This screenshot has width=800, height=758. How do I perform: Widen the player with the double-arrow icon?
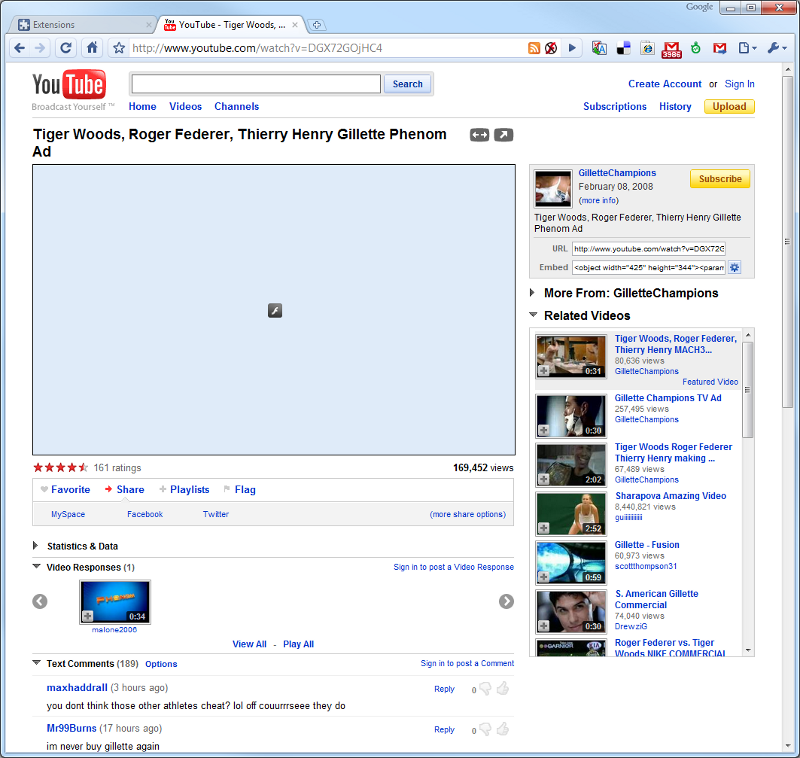pos(479,135)
